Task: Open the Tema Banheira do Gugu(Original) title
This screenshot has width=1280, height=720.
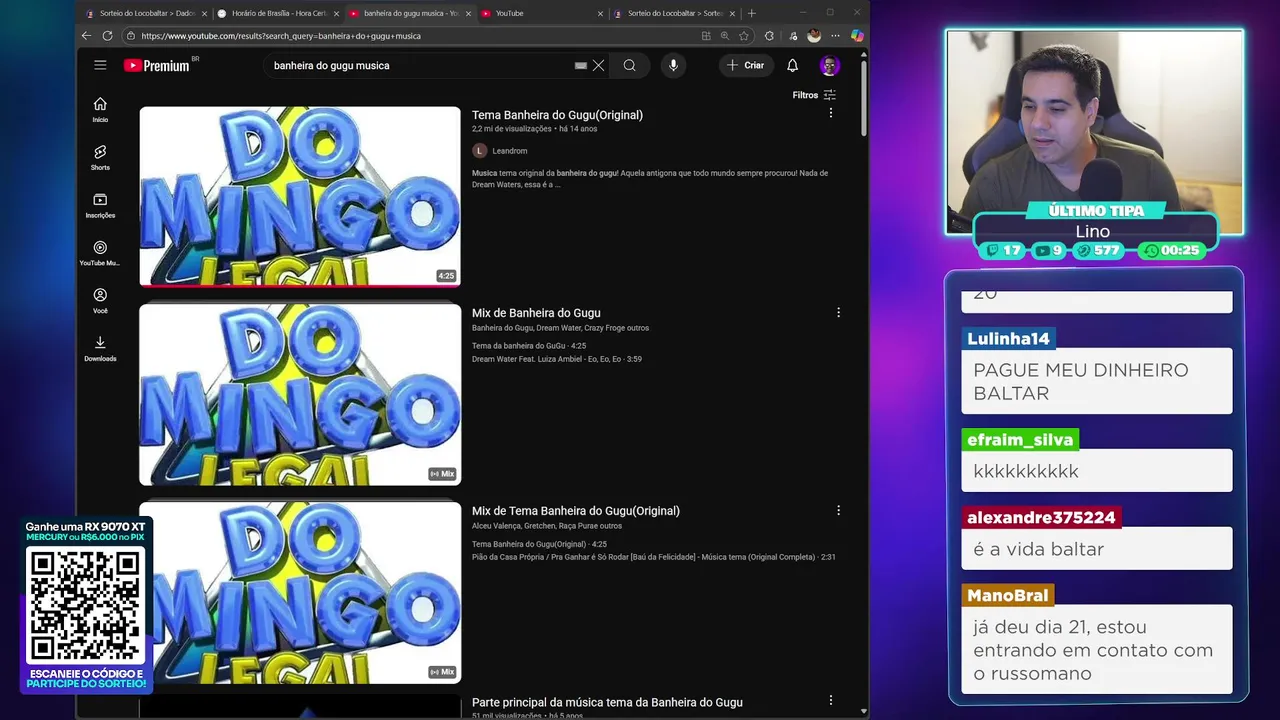Action: point(557,115)
